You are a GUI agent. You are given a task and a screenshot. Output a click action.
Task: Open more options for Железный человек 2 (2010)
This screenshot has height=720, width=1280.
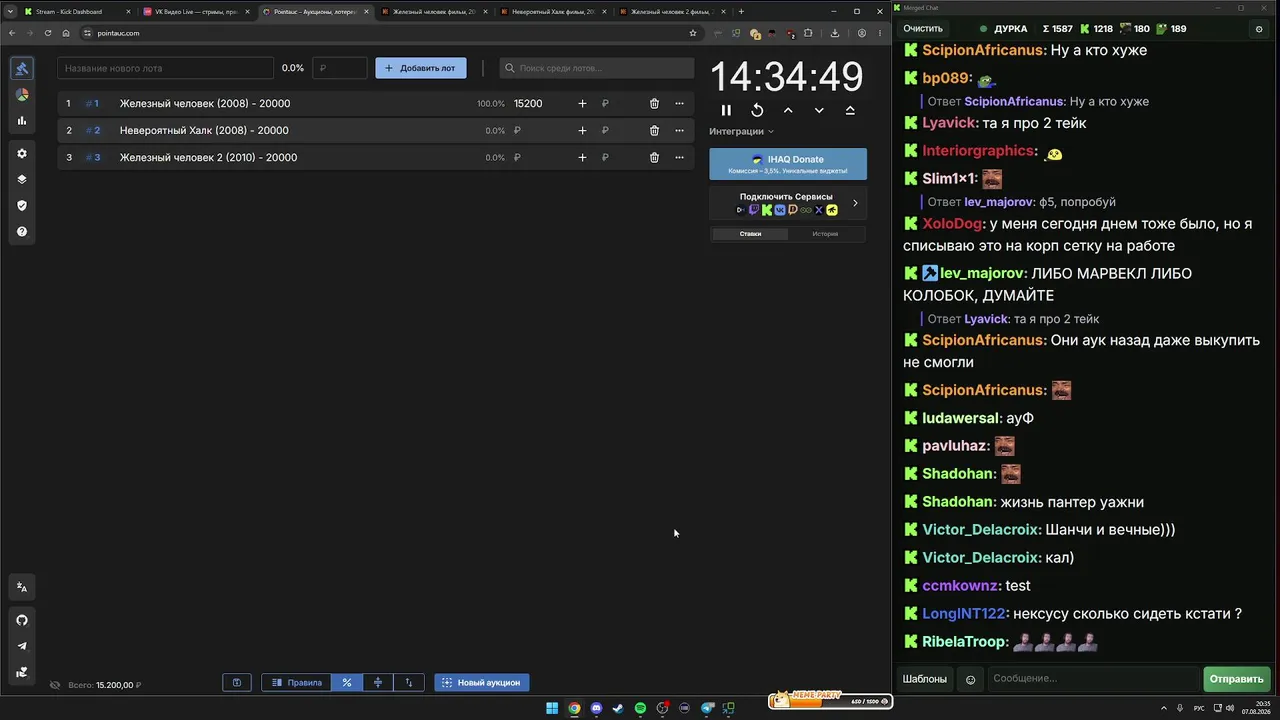tap(679, 157)
